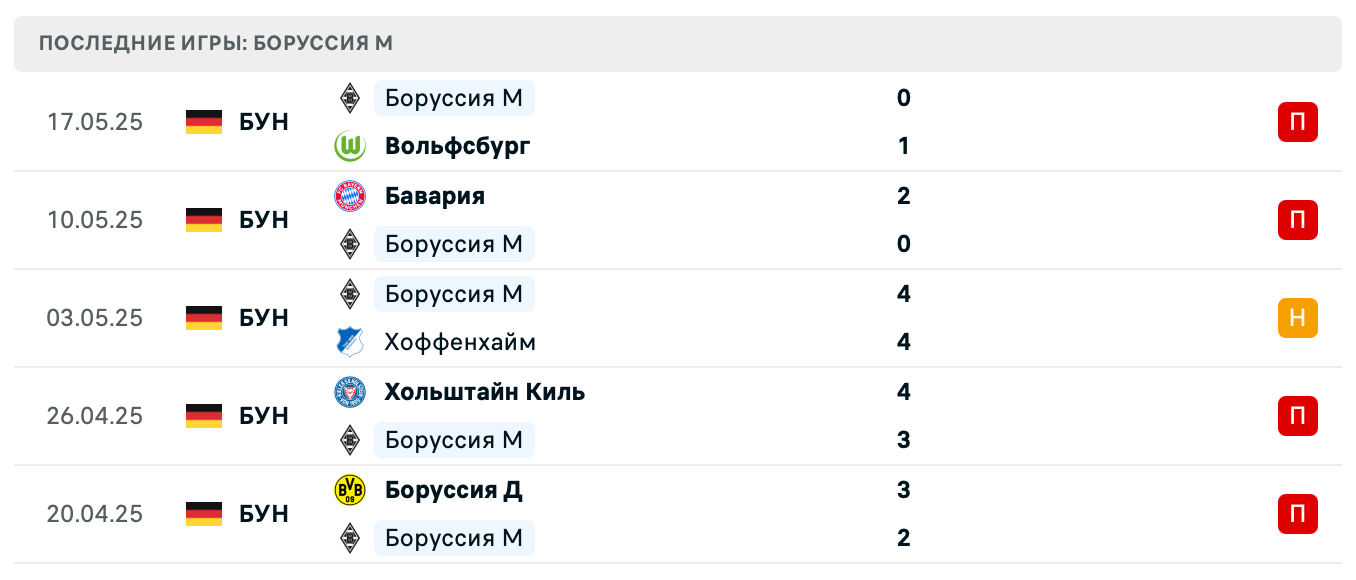Open the Хоффенхайм team link

pos(460,342)
